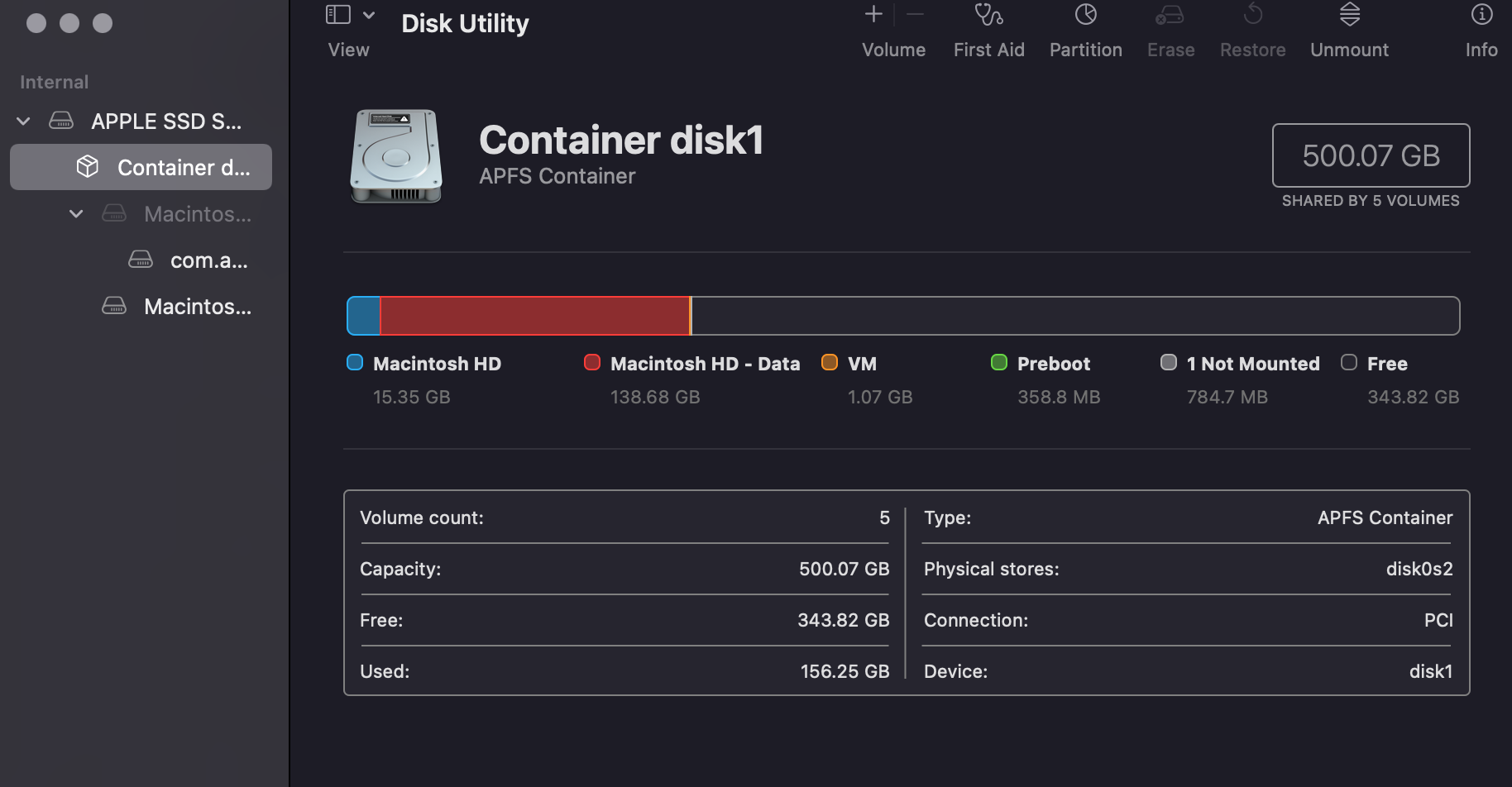
Task: Click the Internal sidebar section header
Action: click(x=54, y=82)
